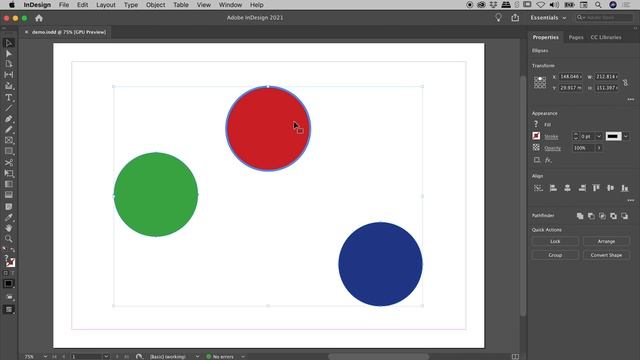
Task: Select the Content Collector tool
Action: [9, 86]
